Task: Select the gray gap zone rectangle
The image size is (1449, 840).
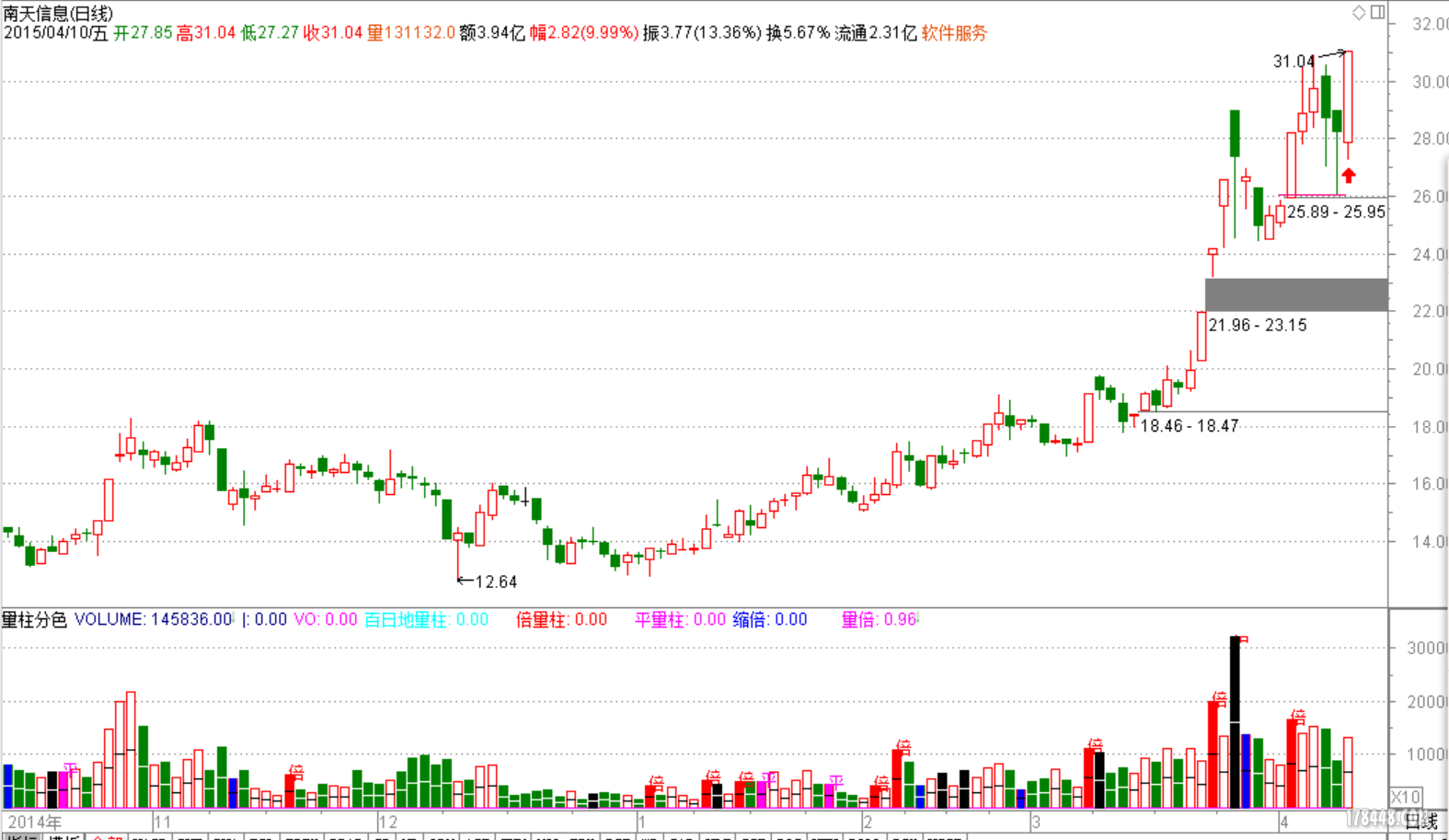Action: tap(1296, 294)
